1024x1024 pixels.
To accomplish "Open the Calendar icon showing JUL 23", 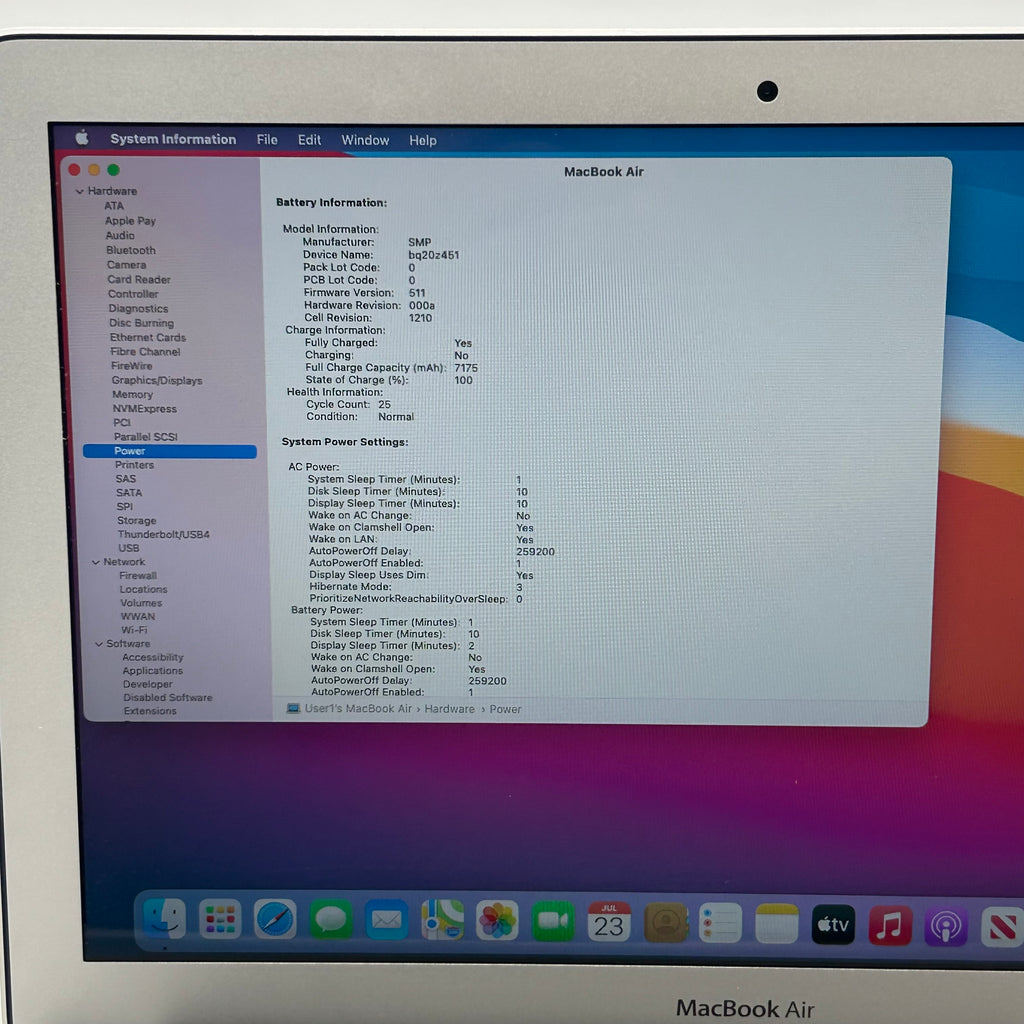I will 609,922.
